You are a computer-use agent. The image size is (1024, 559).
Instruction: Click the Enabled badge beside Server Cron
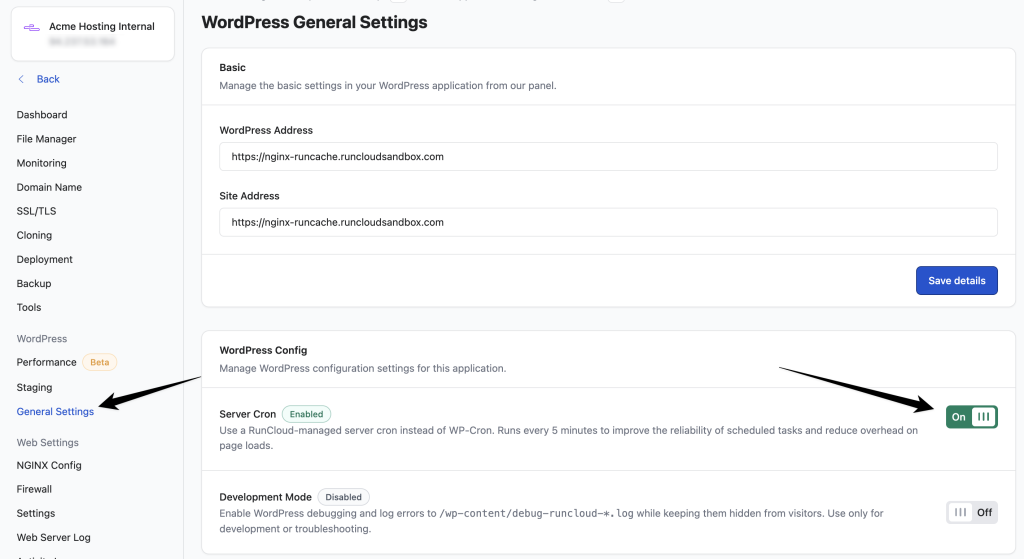point(306,414)
